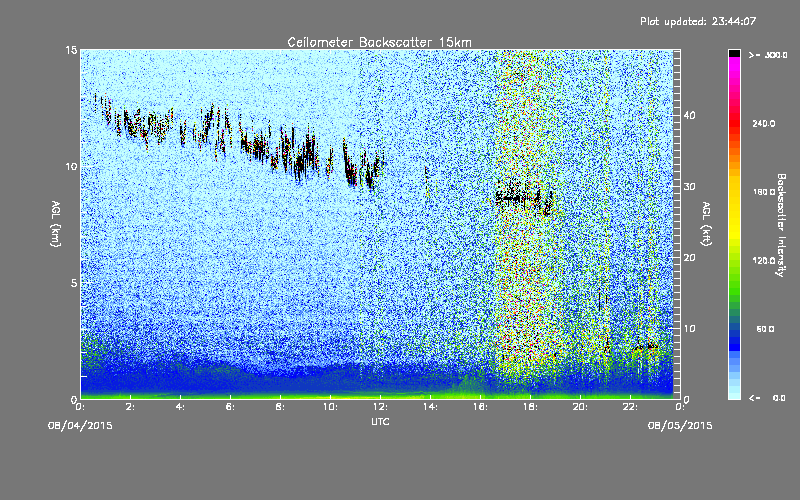Click the black cloud layer near 17-18 UTC
800x500 pixels.
pos(524,196)
